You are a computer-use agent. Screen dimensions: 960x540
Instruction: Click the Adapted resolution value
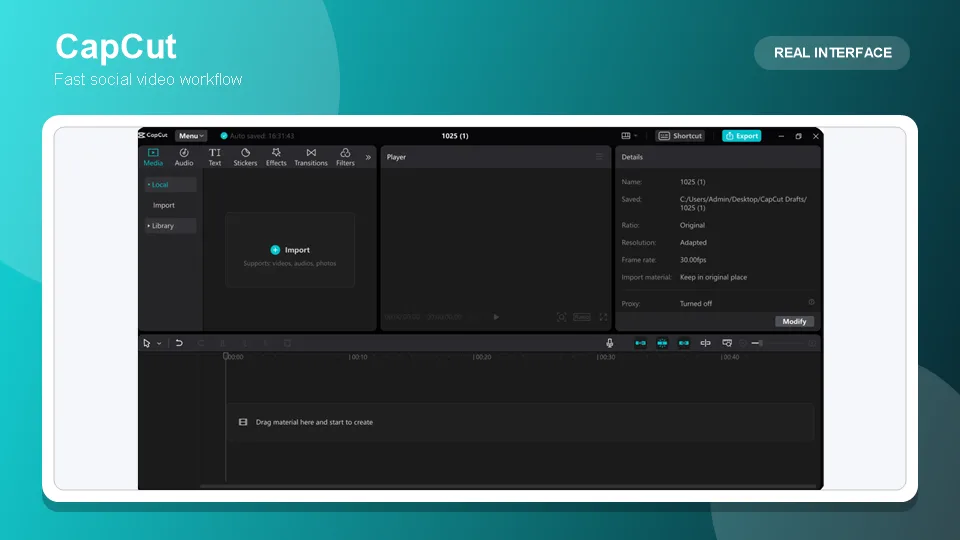coord(693,242)
